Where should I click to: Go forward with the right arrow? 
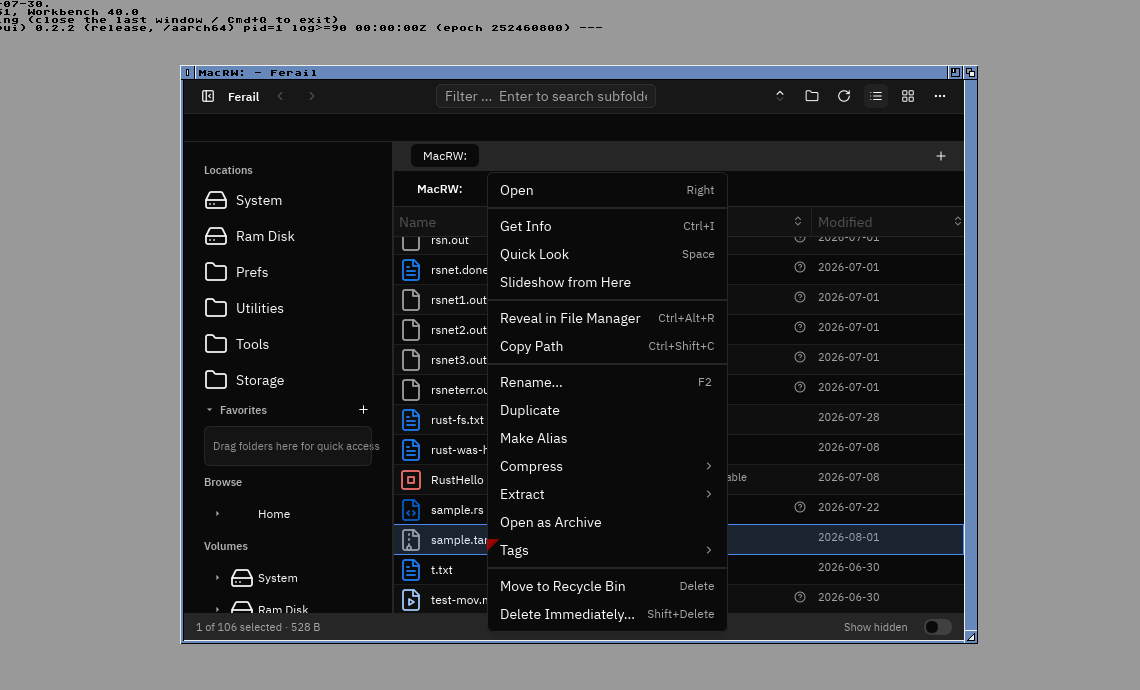point(312,96)
